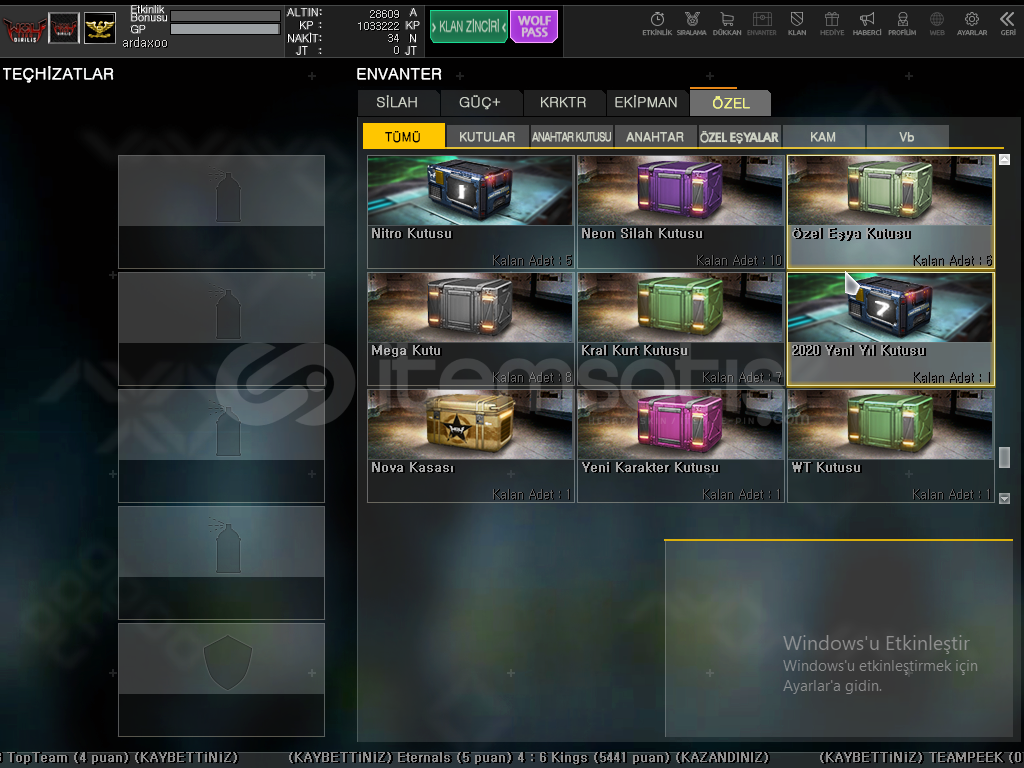Viewport: 1024px width, 768px height.
Task: Open the Sıralama ranking icon
Action: [692, 24]
